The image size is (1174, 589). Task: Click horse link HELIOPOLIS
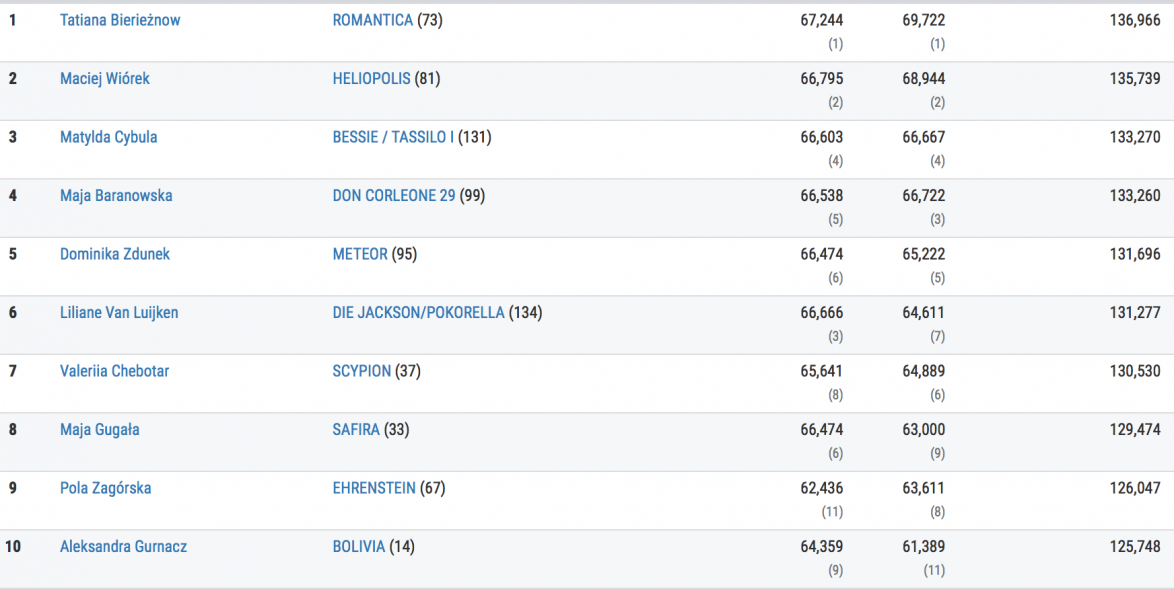pyautogui.click(x=371, y=78)
